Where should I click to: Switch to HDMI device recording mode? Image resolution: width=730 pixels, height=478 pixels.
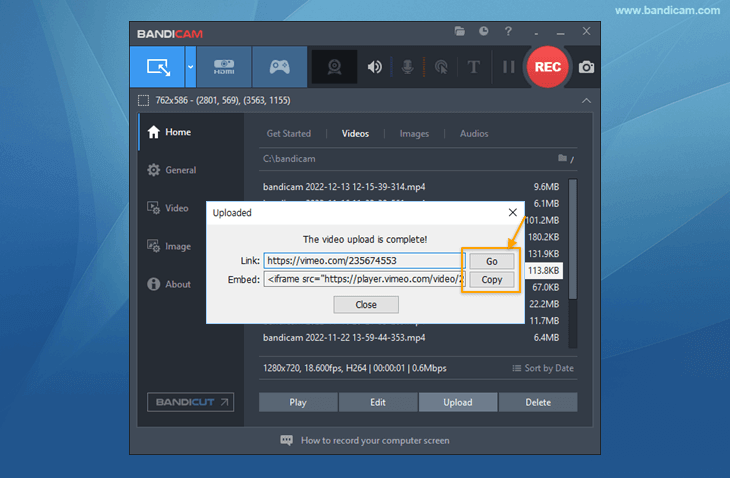224,67
